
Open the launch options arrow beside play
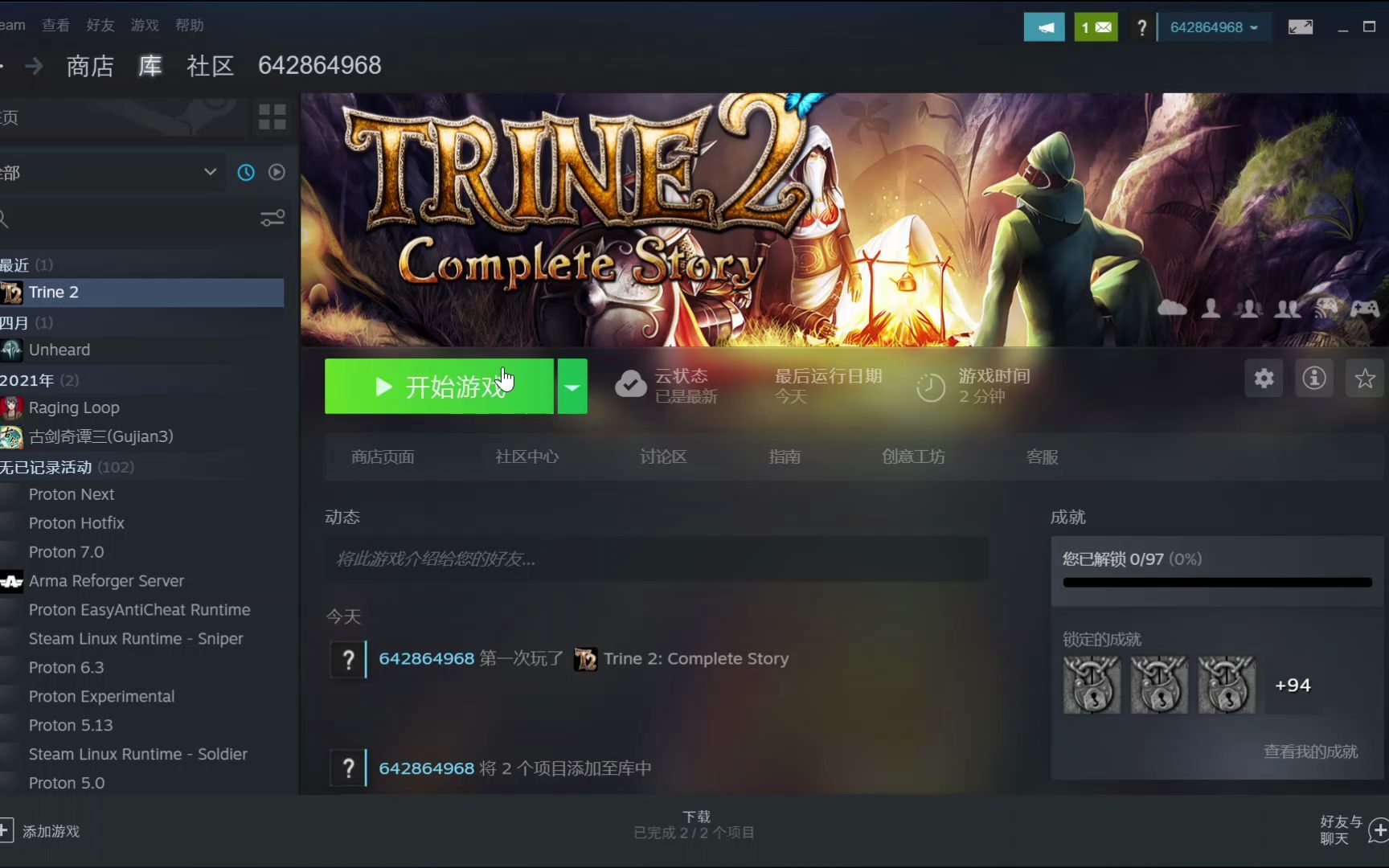(x=572, y=387)
